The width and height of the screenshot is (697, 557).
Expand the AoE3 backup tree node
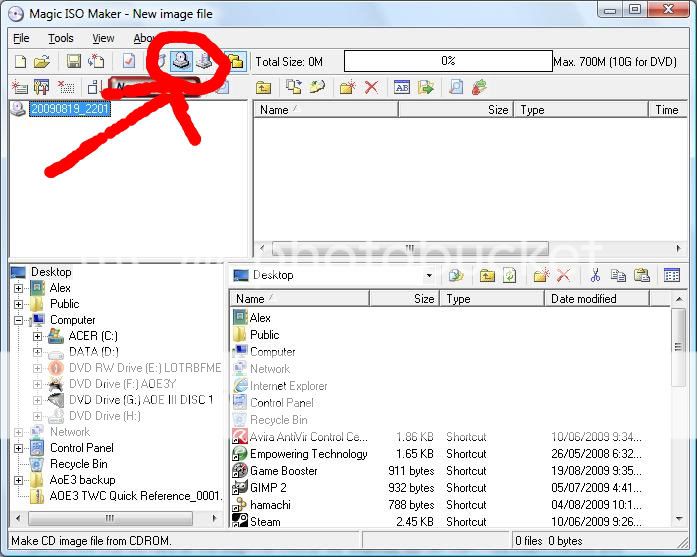[18, 480]
